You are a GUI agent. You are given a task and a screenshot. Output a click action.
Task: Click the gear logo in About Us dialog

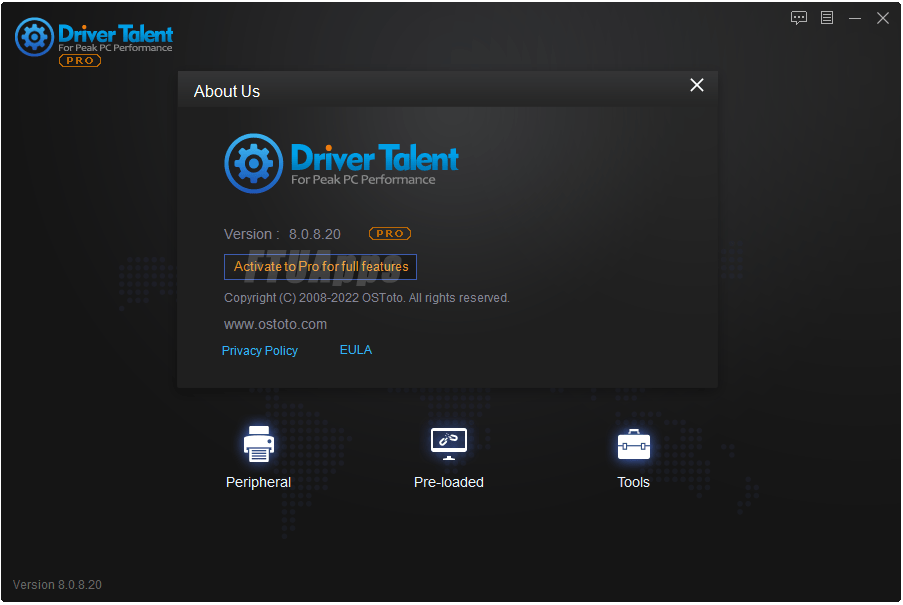(253, 163)
